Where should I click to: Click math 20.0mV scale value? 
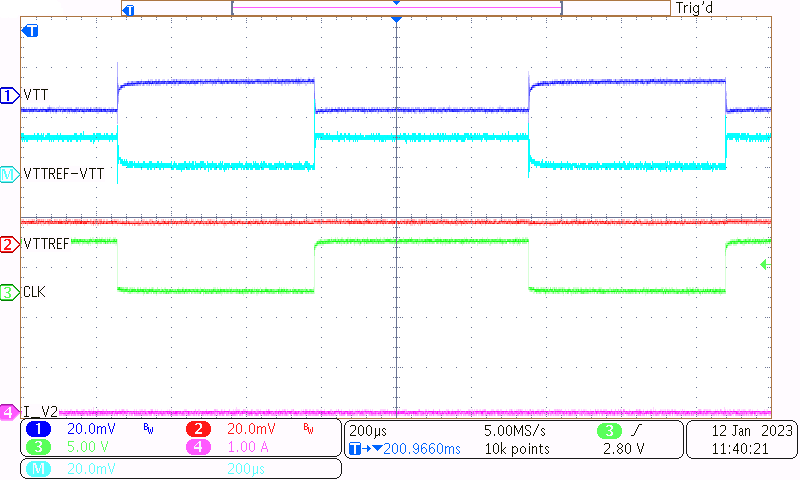pyautogui.click(x=91, y=469)
